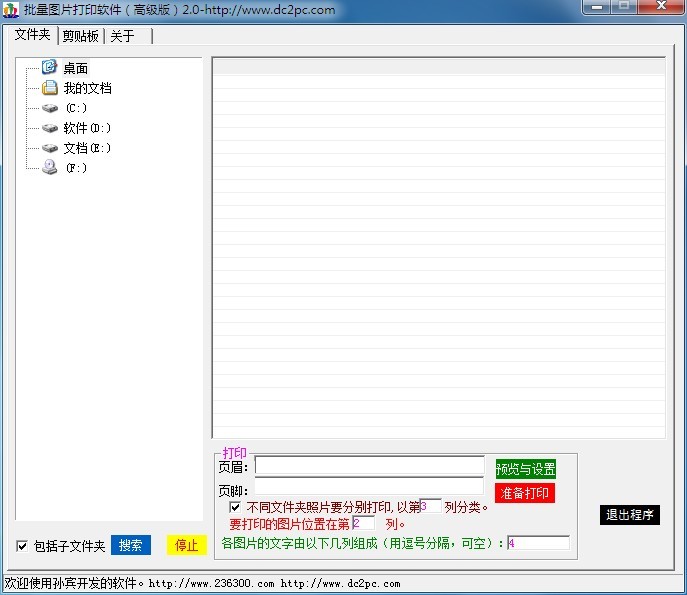Toggle the 包括子文件夹 checkbox
Screen dimensions: 687x595
22,546
